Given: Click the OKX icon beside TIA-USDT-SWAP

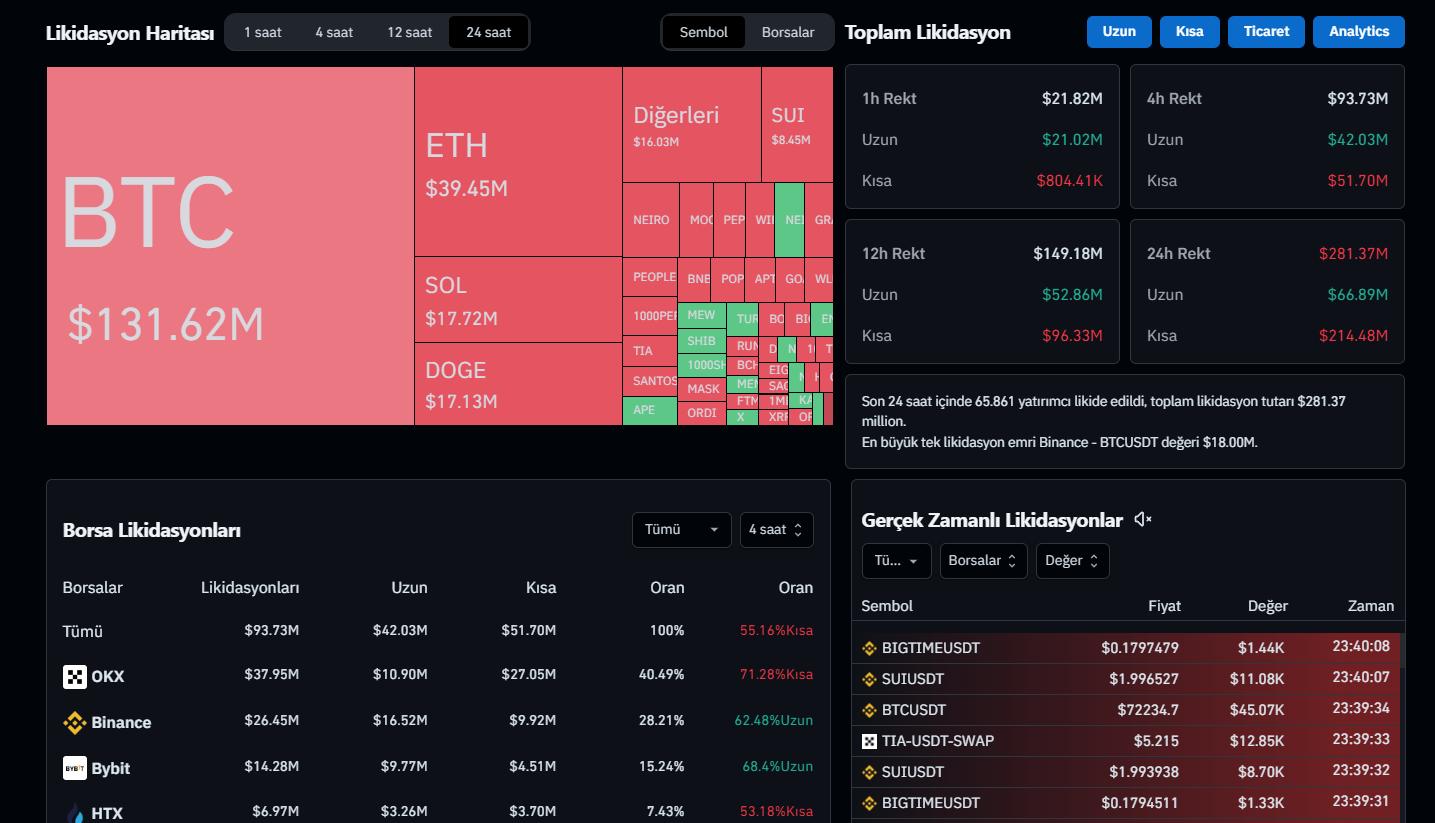Looking at the screenshot, I should (869, 741).
